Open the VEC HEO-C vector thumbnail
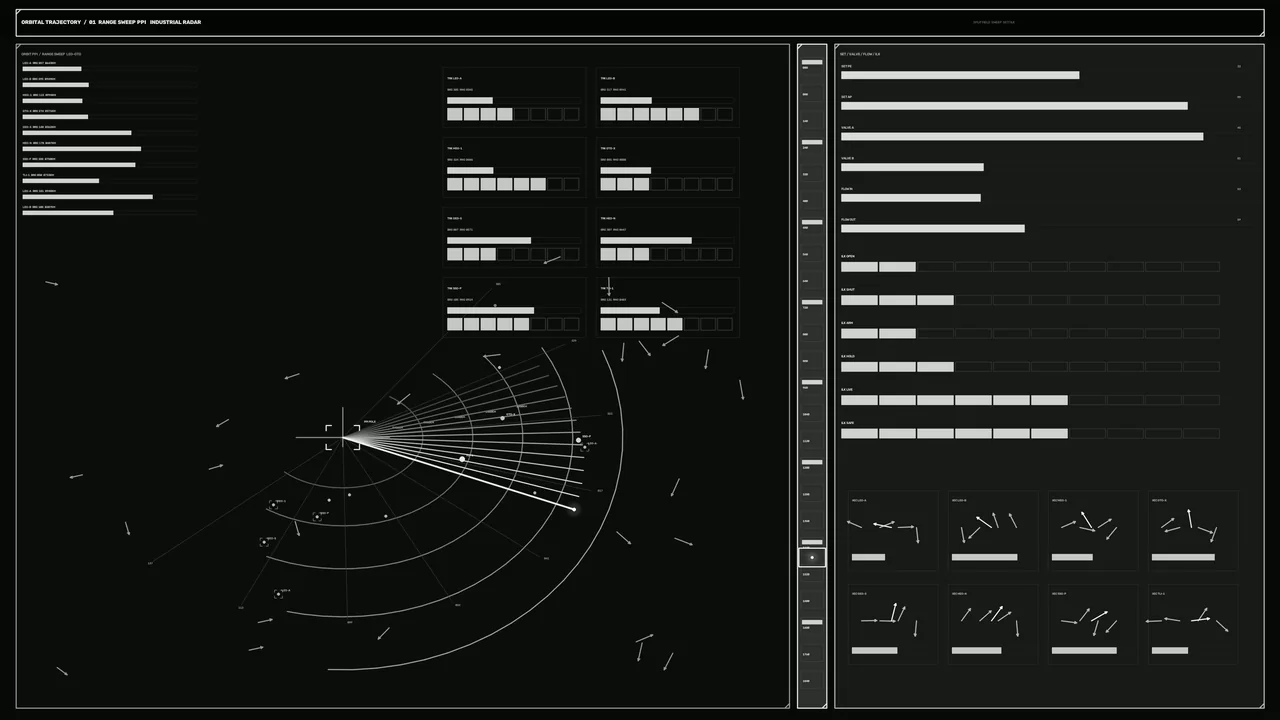1280x720 pixels. pyautogui.click(x=1093, y=531)
